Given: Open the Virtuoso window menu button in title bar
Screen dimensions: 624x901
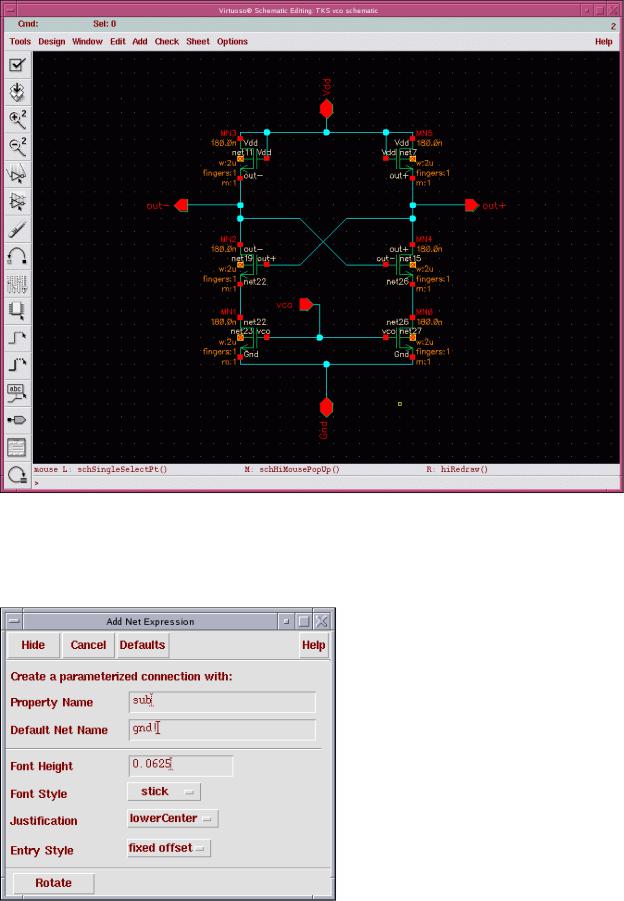Looking at the screenshot, I should (11, 10).
